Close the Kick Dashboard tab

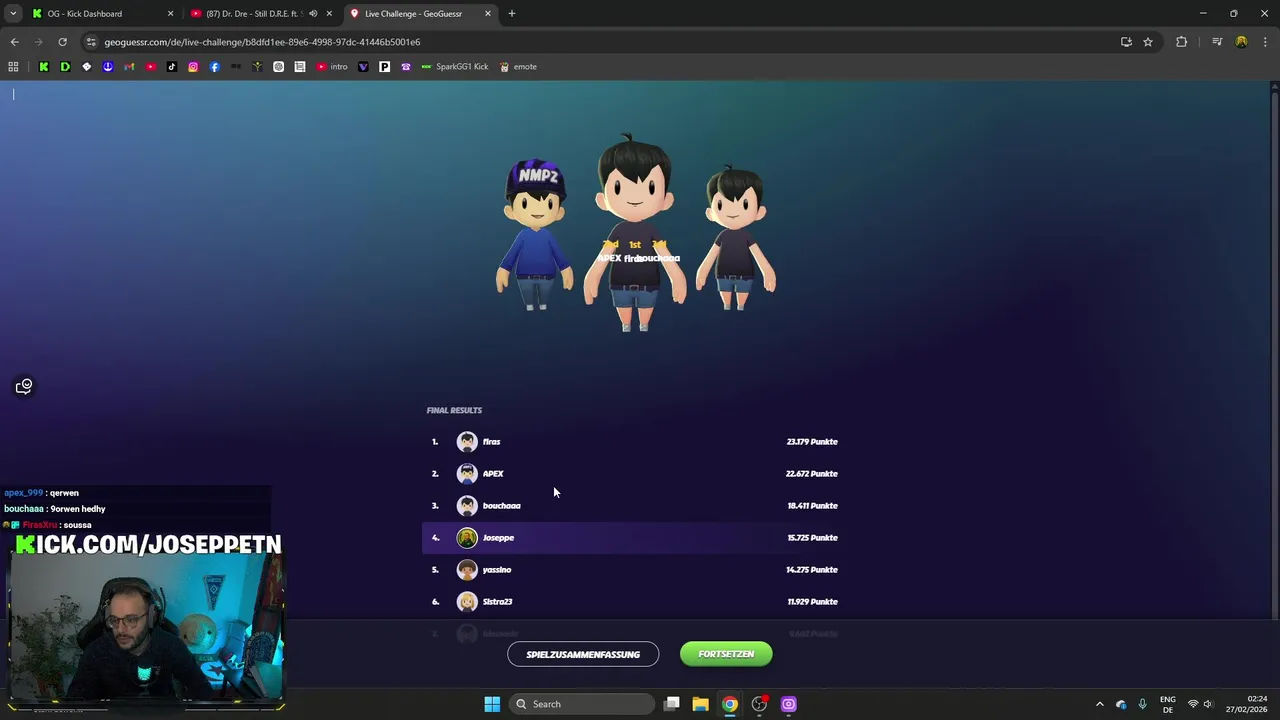click(x=170, y=14)
